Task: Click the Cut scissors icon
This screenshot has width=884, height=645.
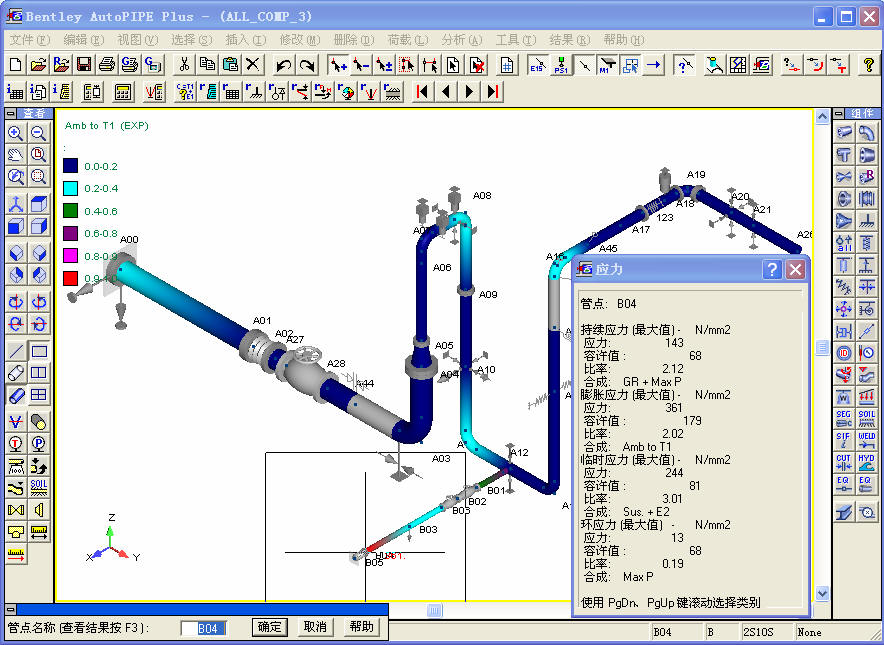Action: [x=184, y=65]
